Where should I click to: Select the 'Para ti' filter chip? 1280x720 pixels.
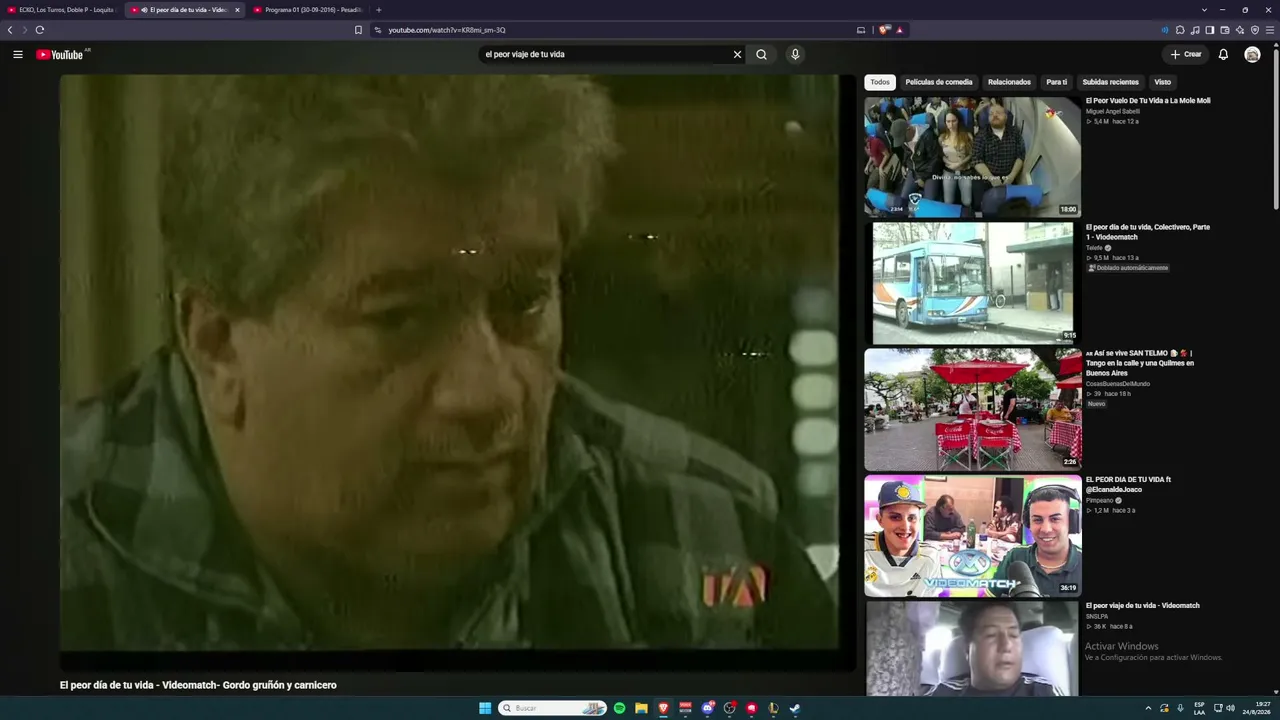[x=1057, y=82]
